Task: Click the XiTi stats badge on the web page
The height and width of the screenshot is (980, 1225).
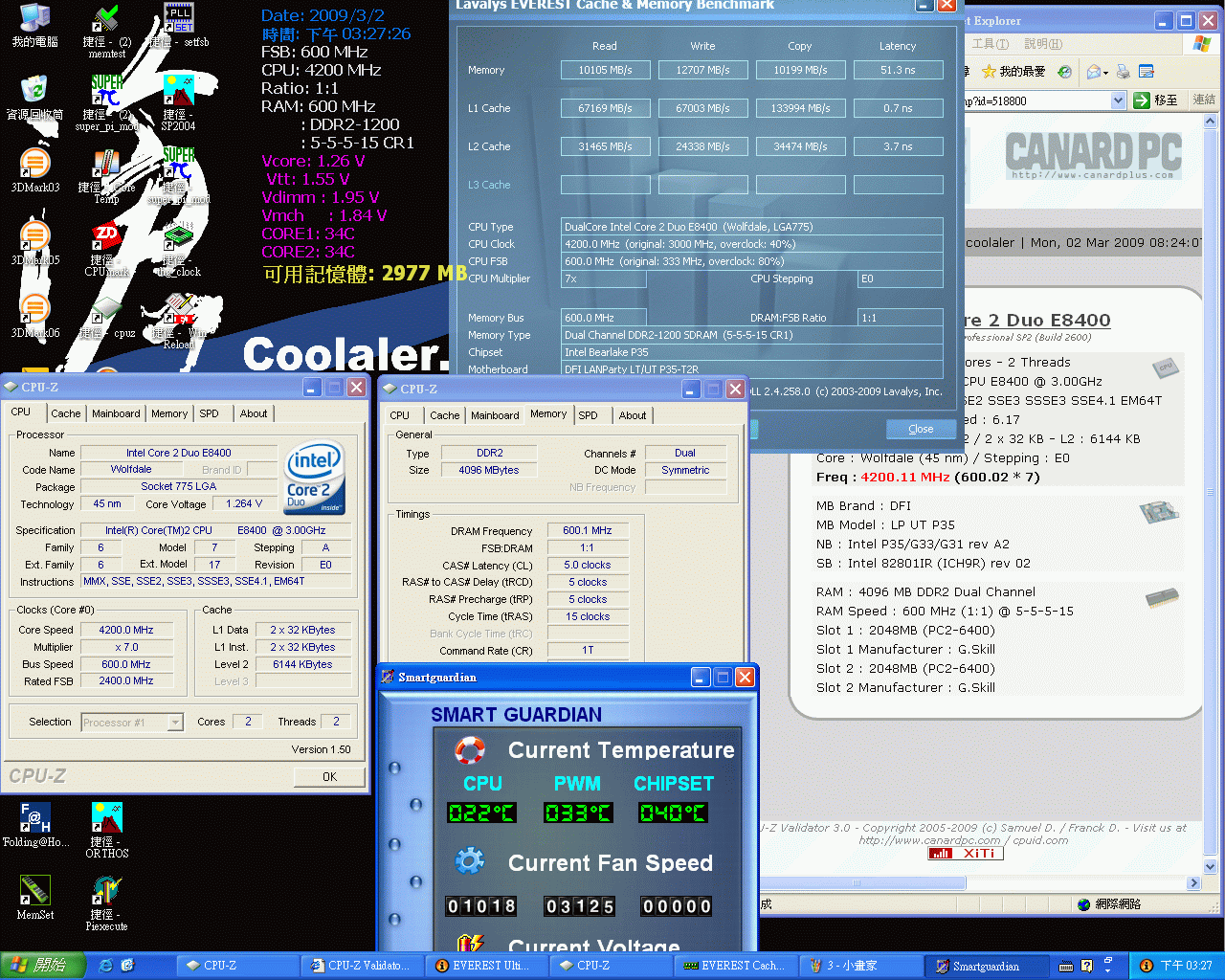Action: 965,854
